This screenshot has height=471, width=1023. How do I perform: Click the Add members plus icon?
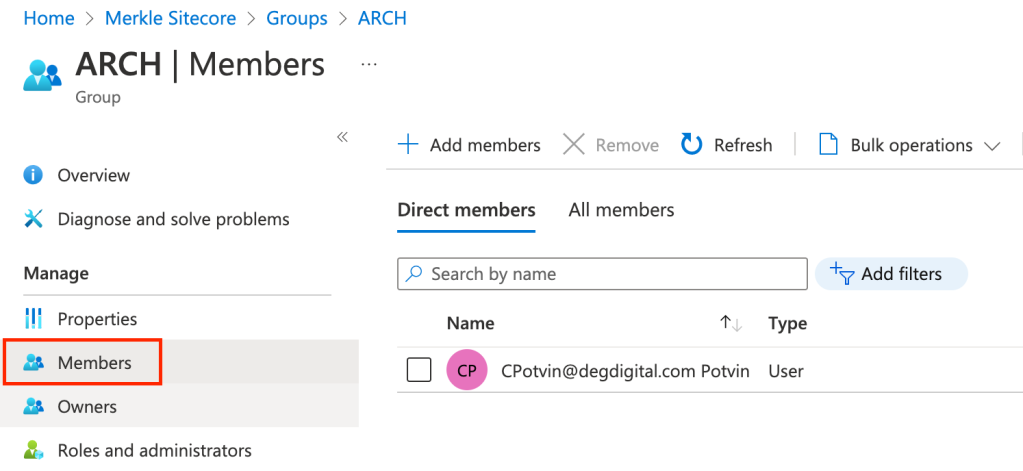pos(408,144)
